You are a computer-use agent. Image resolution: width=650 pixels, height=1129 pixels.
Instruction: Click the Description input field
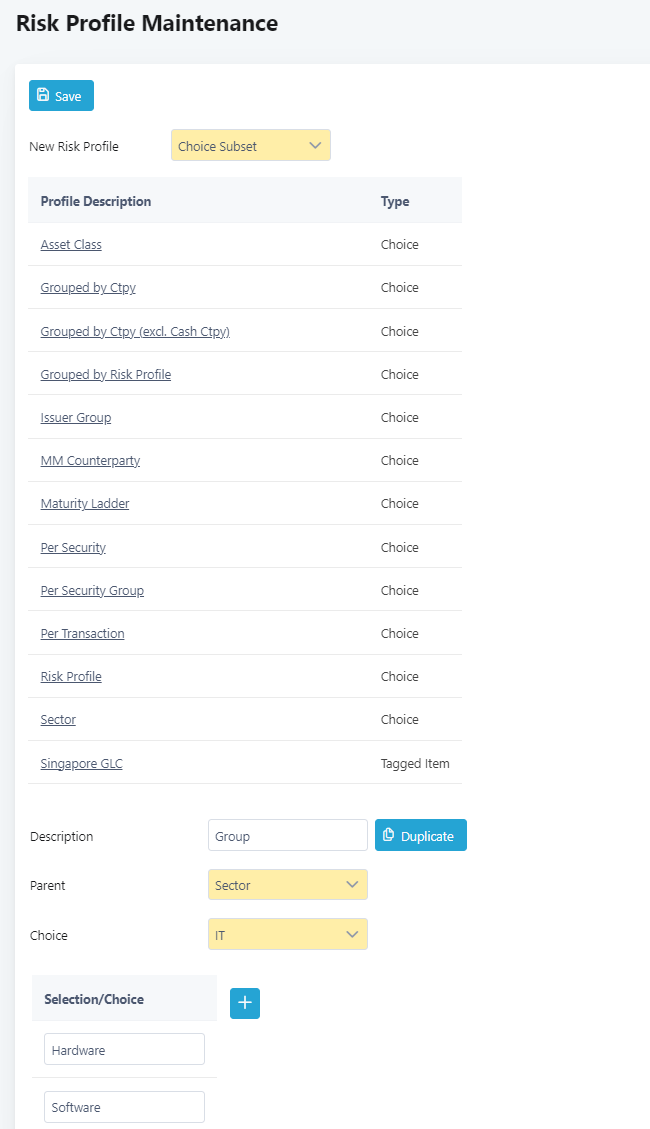point(288,835)
